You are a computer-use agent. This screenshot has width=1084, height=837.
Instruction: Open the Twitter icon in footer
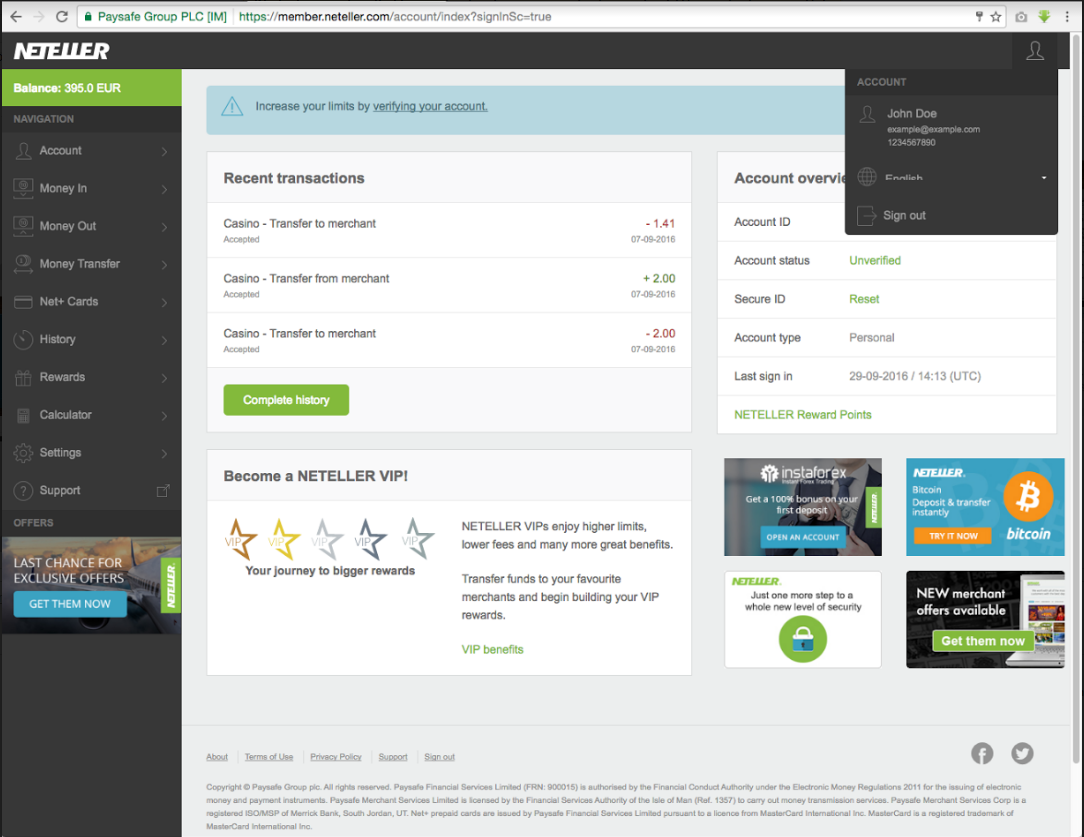pos(1022,753)
